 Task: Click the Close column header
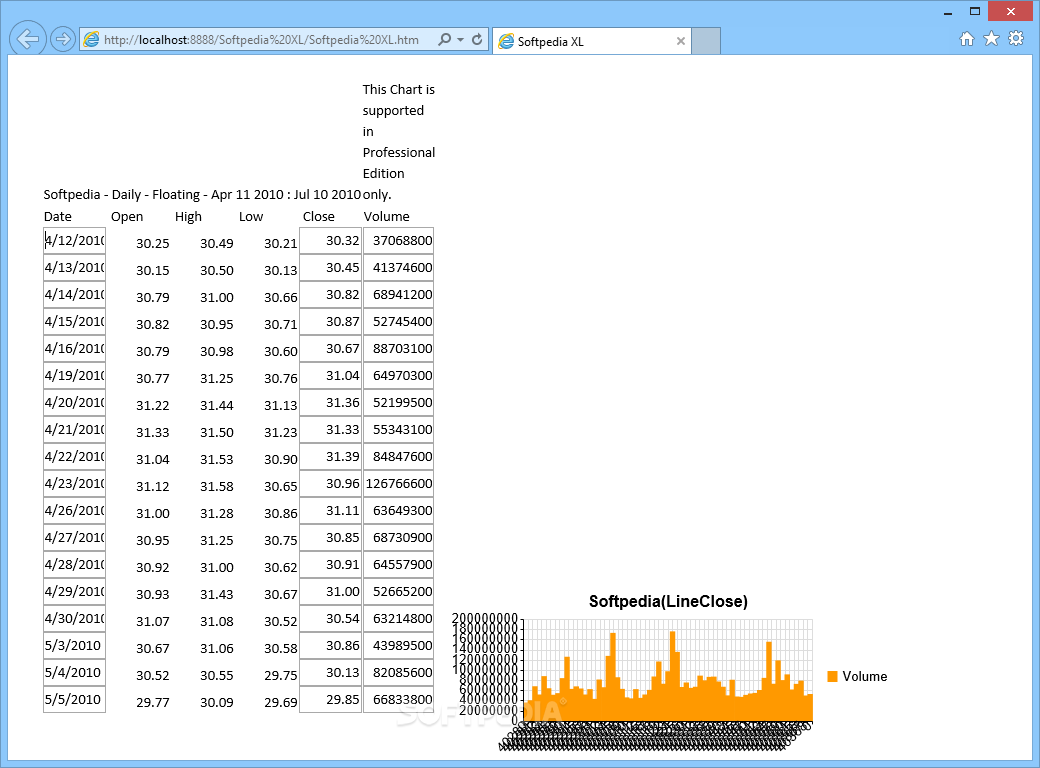pyautogui.click(x=318, y=216)
